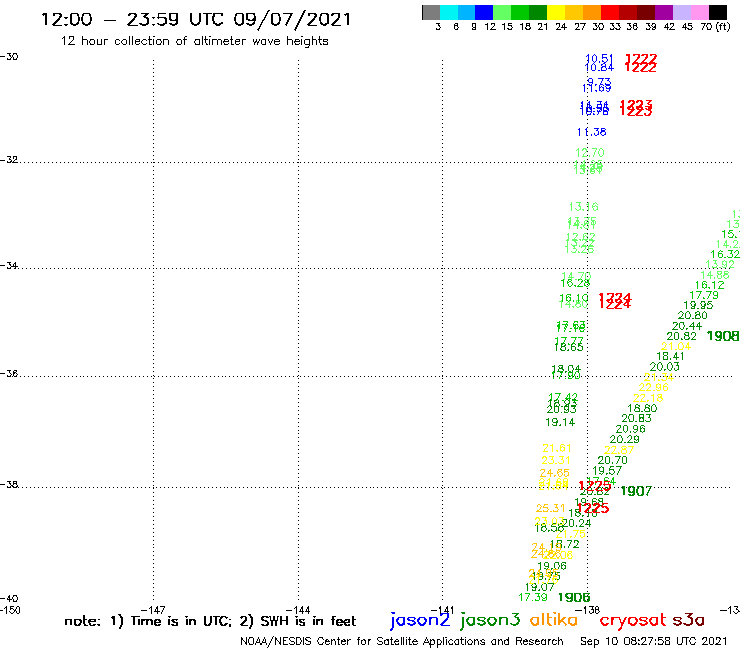Select the yellow 22.87 reading
Viewport: 740px width, 650px height.
point(619,450)
